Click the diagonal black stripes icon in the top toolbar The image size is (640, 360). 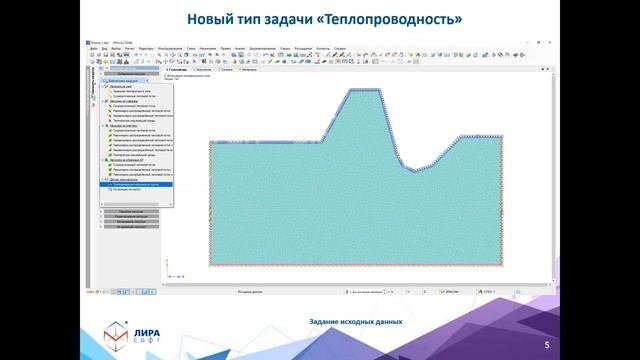point(501,55)
